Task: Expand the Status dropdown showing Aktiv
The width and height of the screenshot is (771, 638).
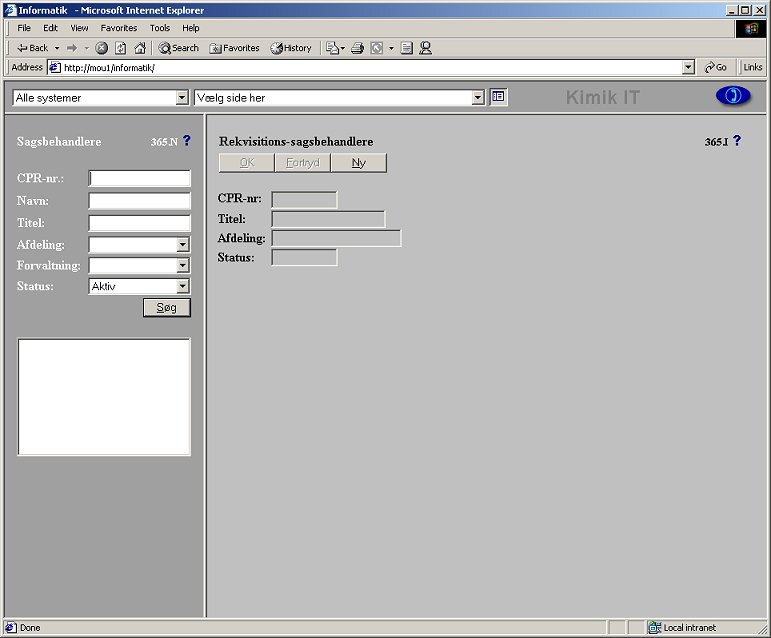Action: [x=182, y=286]
